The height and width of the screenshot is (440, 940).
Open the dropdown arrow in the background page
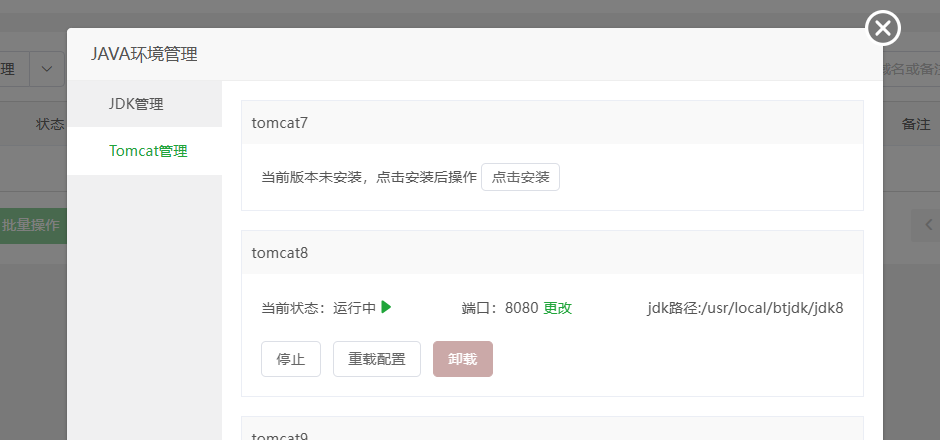coord(47,69)
